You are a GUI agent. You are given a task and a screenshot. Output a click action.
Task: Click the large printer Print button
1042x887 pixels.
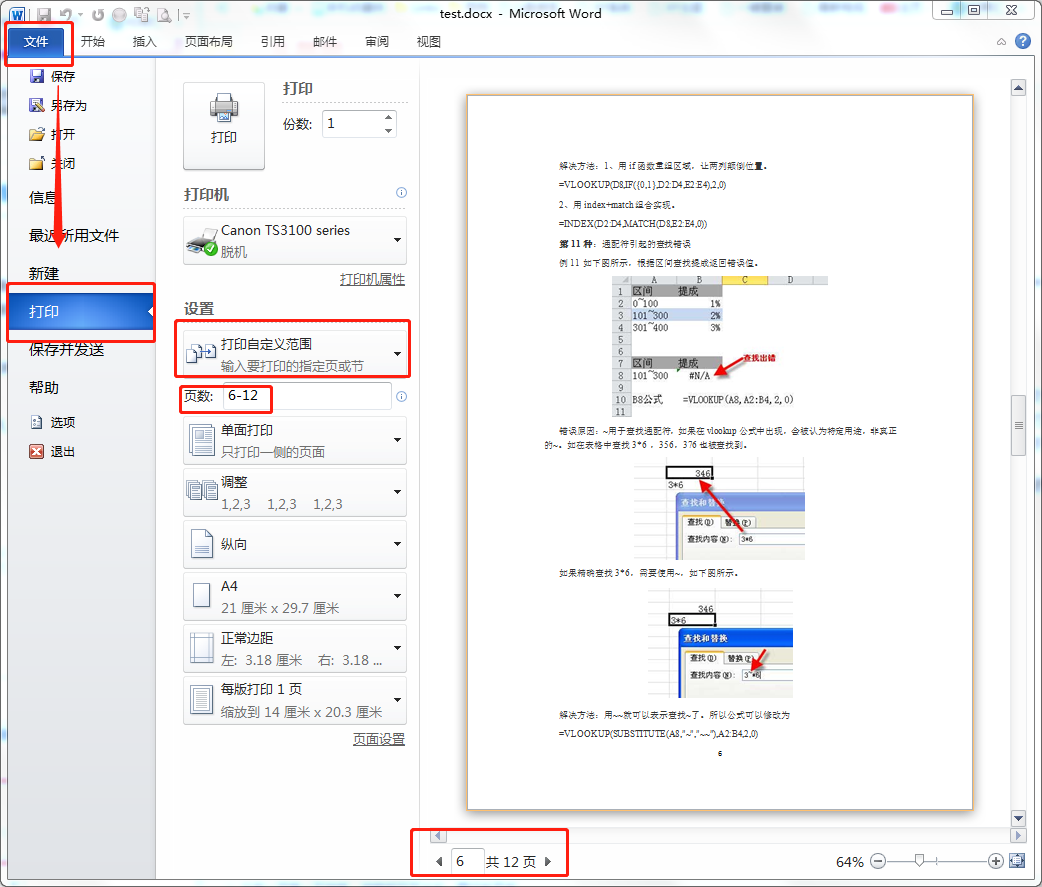pyautogui.click(x=224, y=126)
